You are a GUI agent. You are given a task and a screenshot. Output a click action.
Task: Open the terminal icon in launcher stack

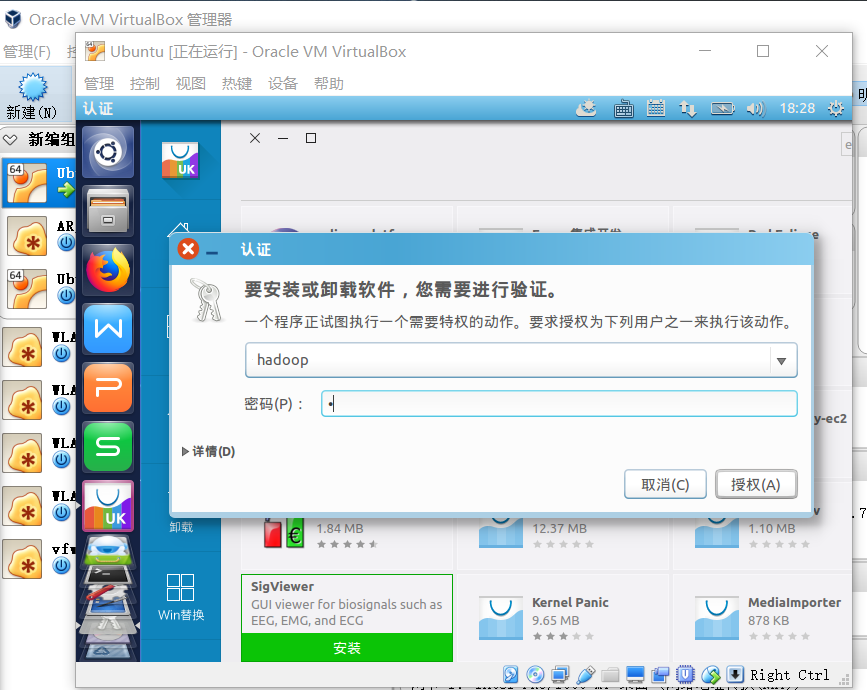tap(108, 575)
